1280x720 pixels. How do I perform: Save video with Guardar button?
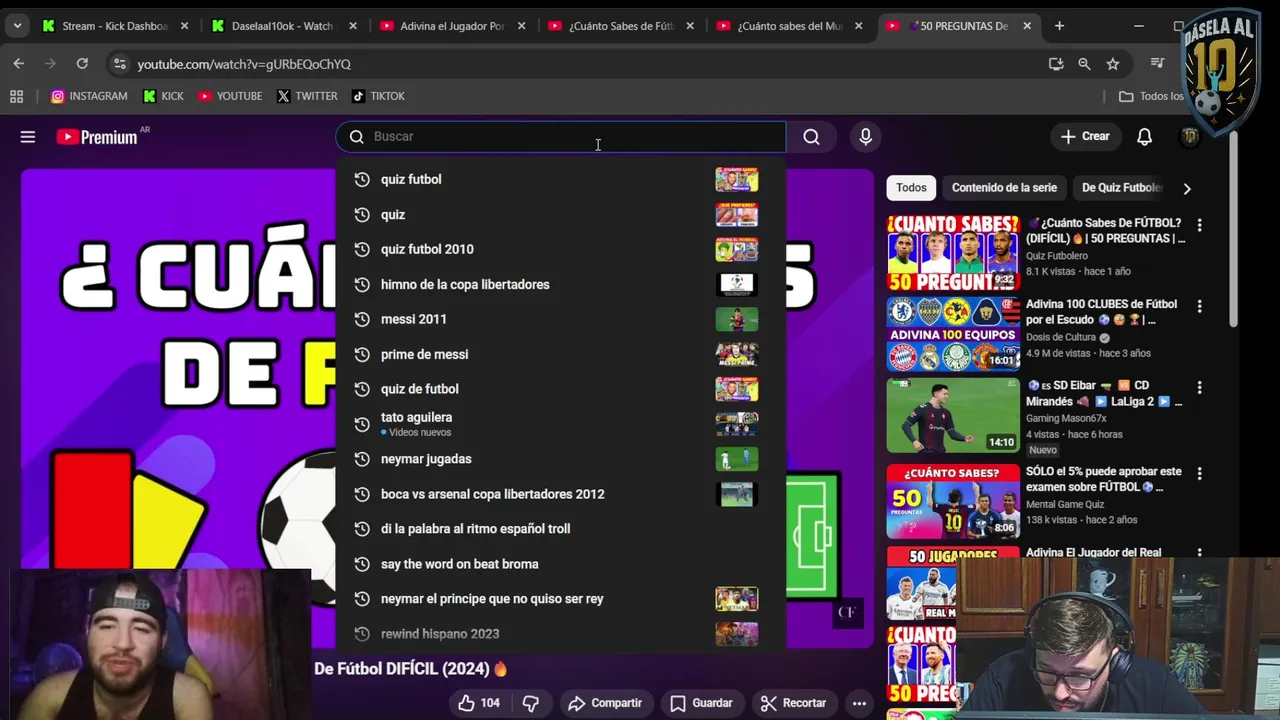(x=701, y=703)
